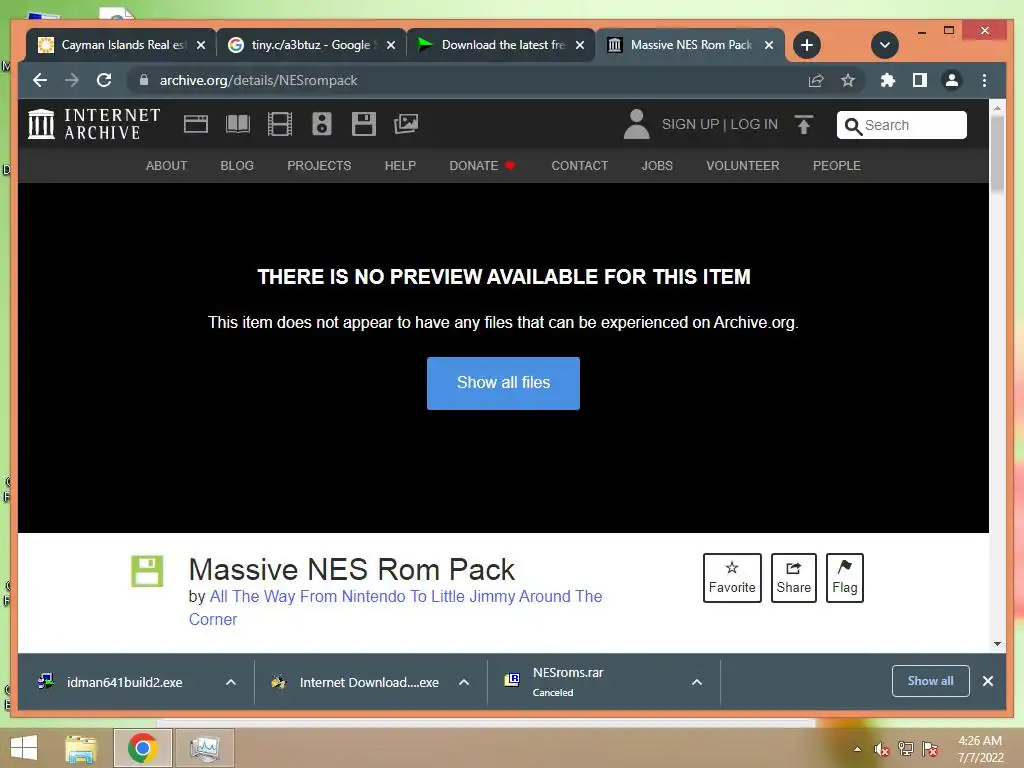The width and height of the screenshot is (1024, 768).
Task: Click the SIGN UP link
Action: 690,124
